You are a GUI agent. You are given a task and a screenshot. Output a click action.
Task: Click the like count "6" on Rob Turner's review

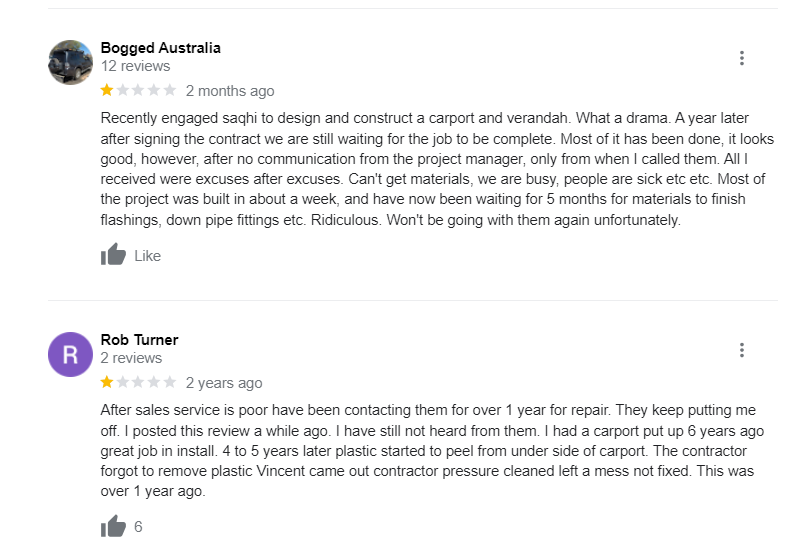pos(138,527)
